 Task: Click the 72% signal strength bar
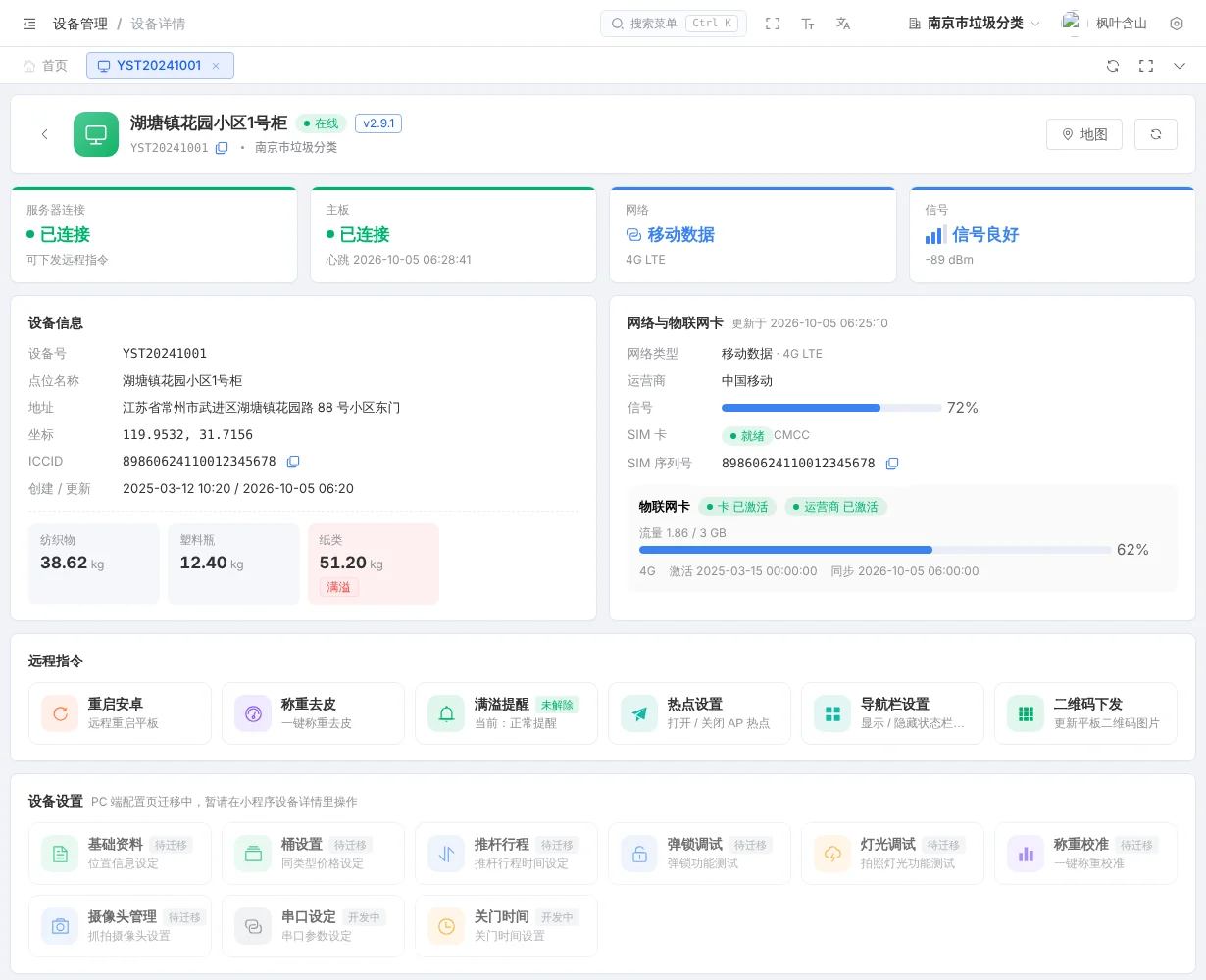[x=830, y=408]
